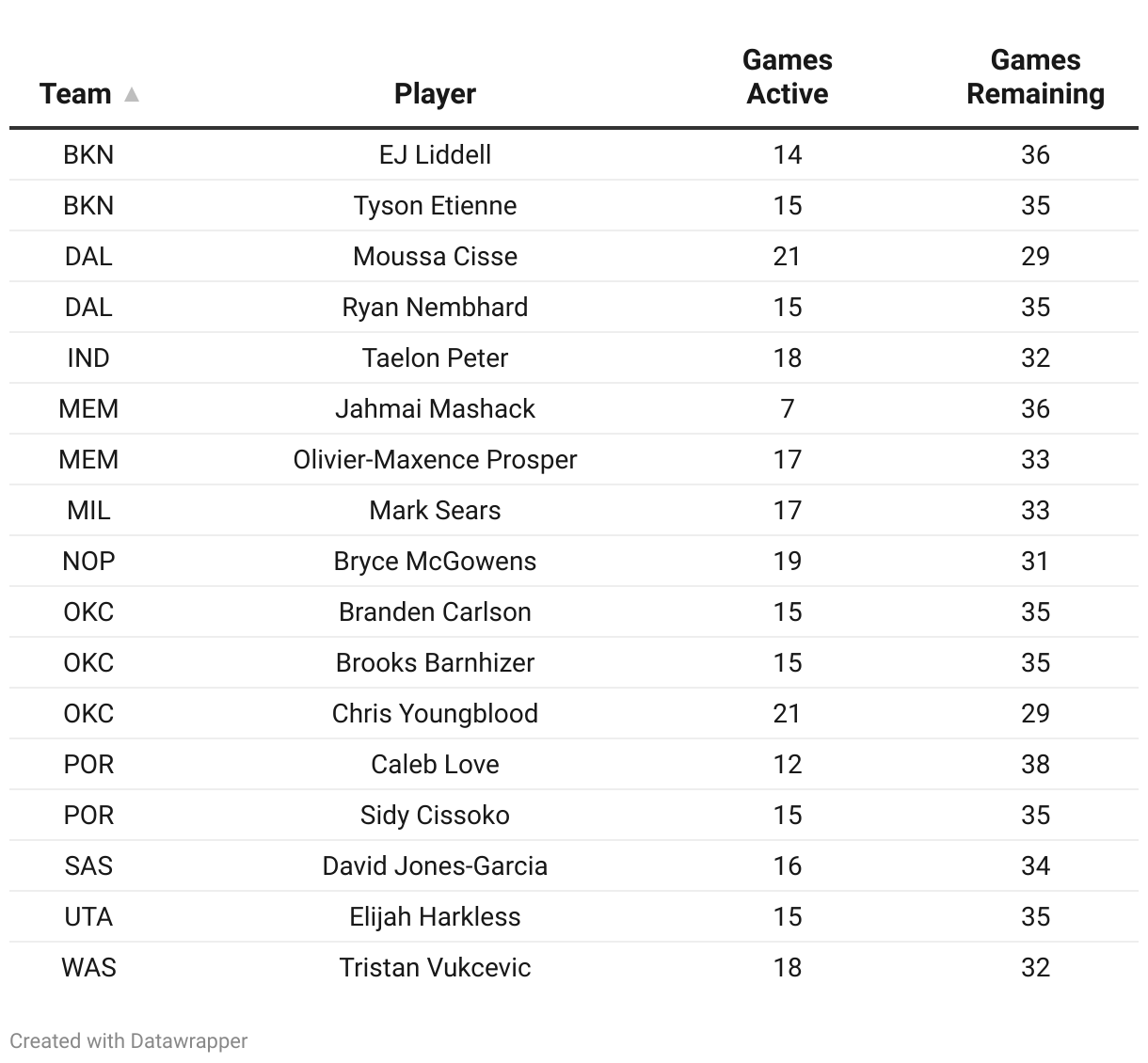Click the Ryan Nembhard cell
Image resolution: width=1148 pixels, height=1063 pixels.
coord(435,307)
